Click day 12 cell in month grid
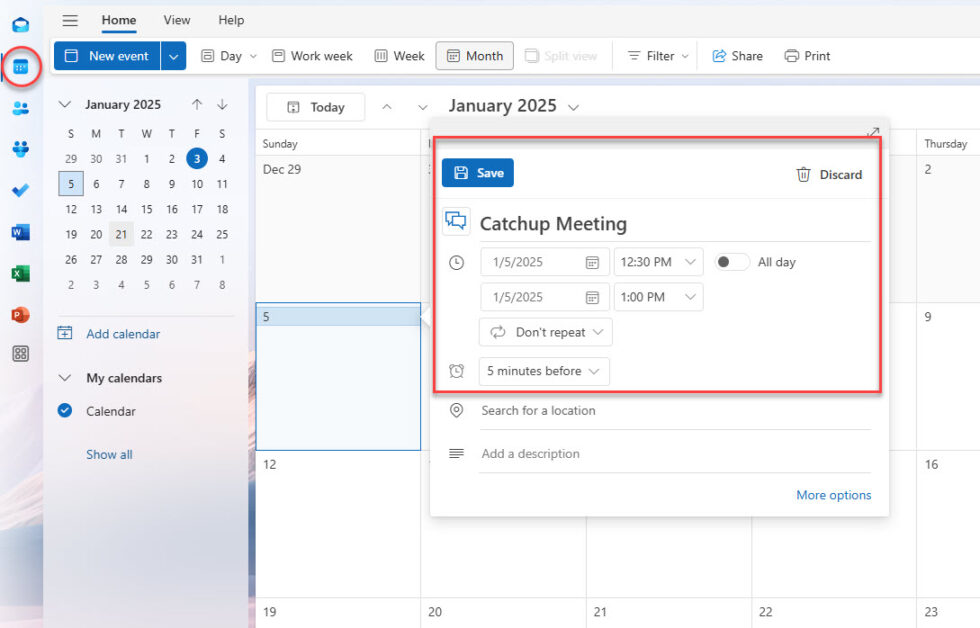 (338, 524)
